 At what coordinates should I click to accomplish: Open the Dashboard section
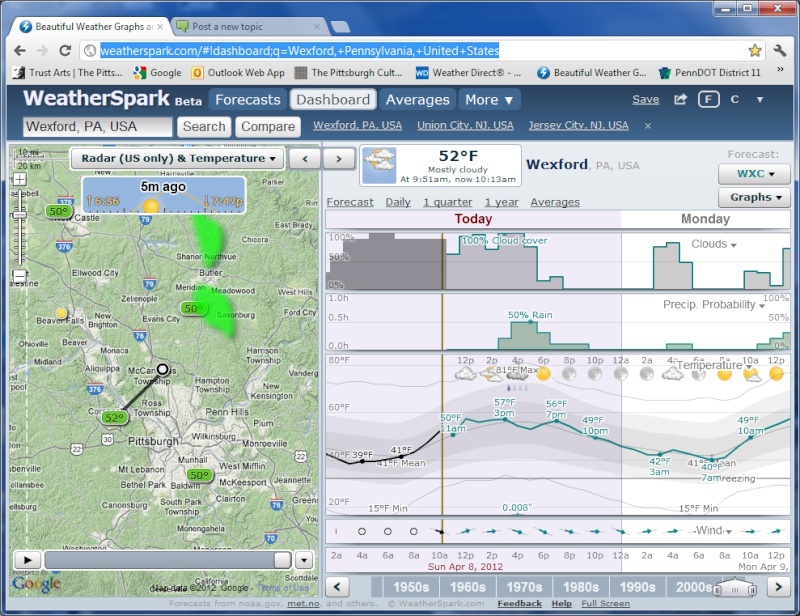[x=333, y=100]
